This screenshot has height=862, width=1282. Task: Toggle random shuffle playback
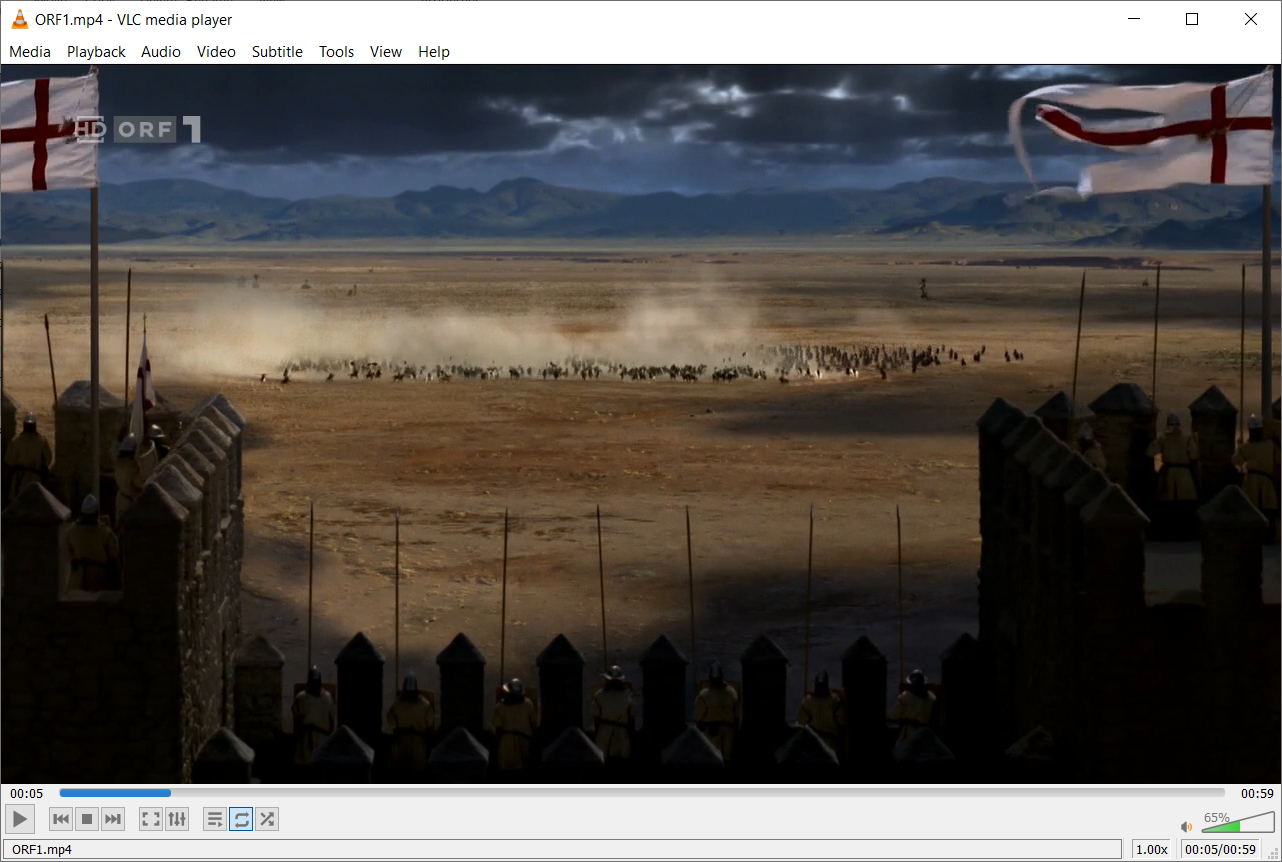pos(267,819)
